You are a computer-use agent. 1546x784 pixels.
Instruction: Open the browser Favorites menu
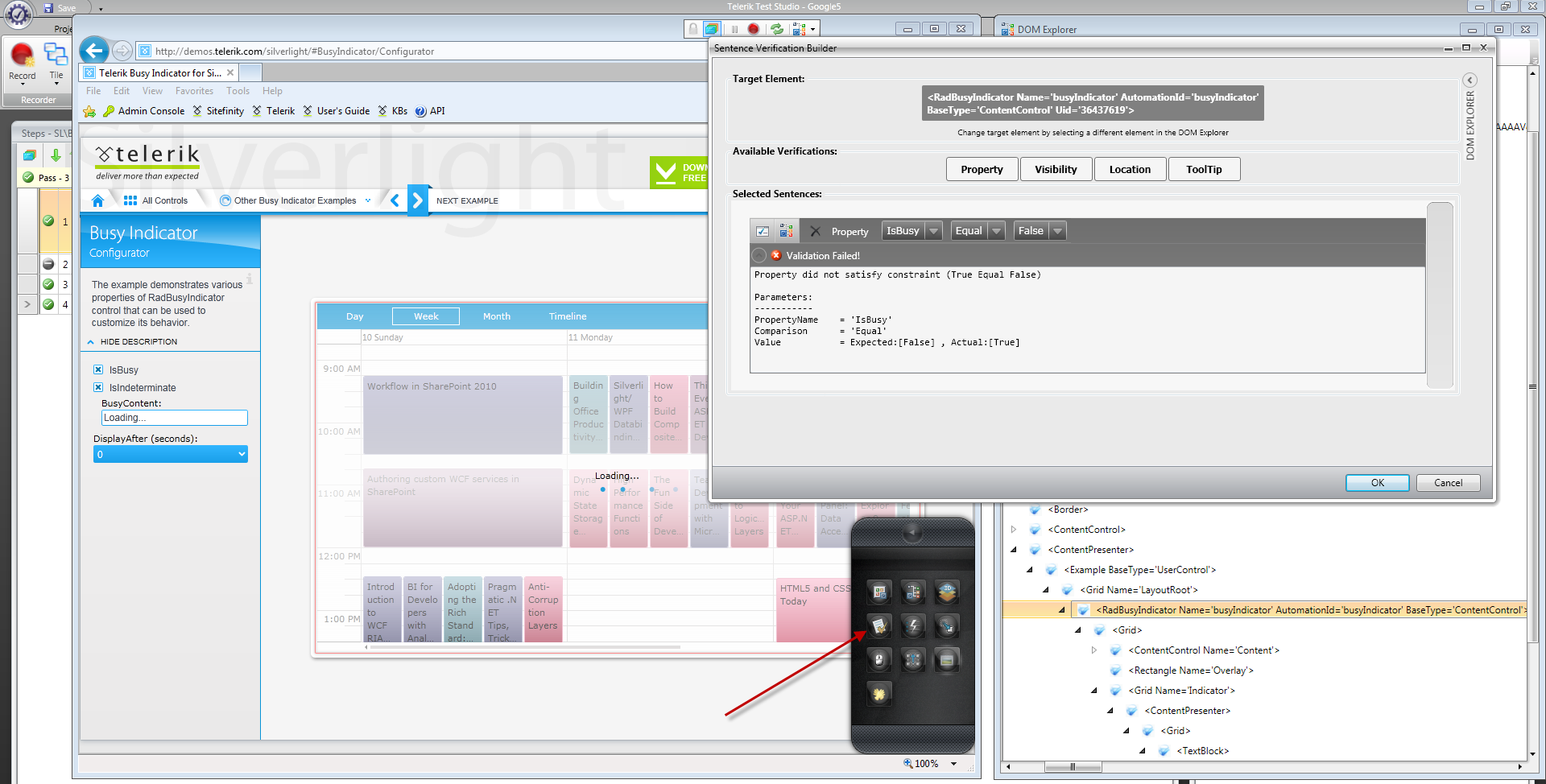click(x=194, y=91)
